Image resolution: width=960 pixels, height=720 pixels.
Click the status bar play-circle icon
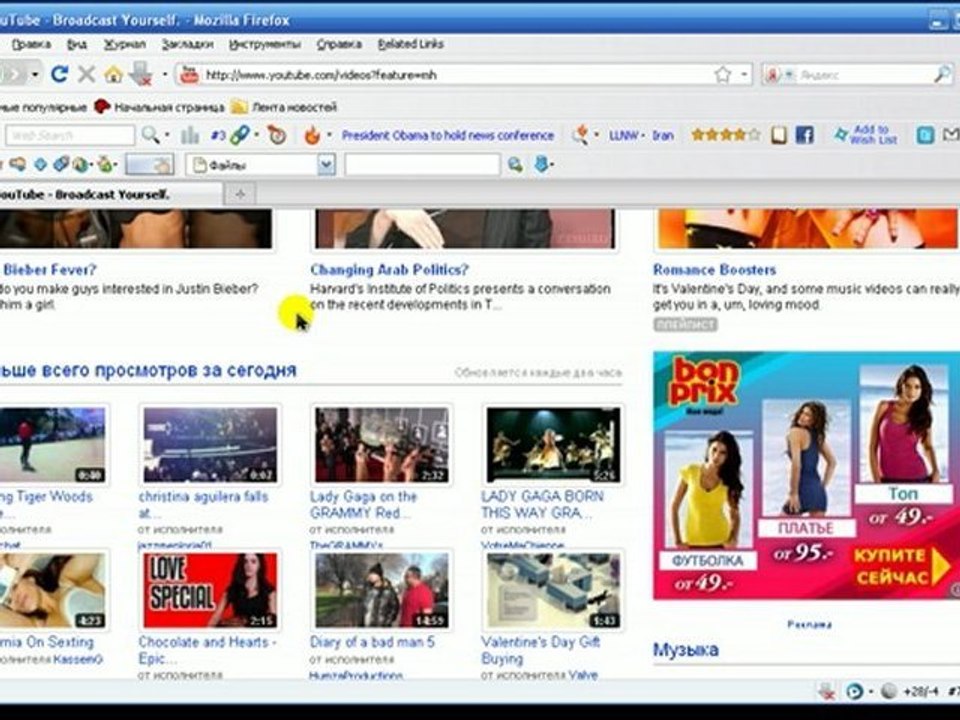(x=855, y=691)
